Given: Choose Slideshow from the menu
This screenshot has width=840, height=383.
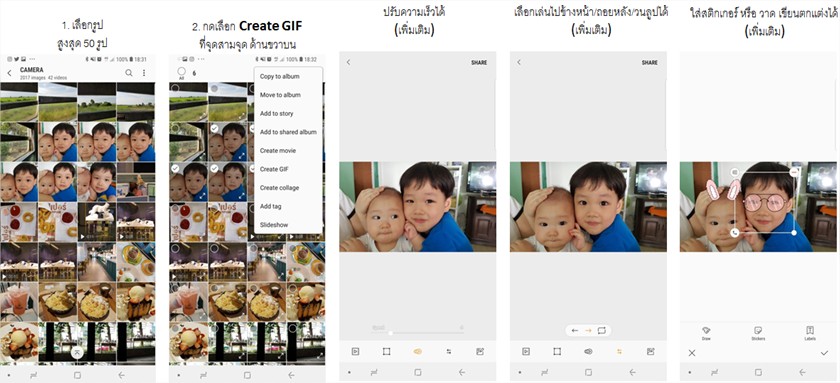Looking at the screenshot, I should pos(274,225).
